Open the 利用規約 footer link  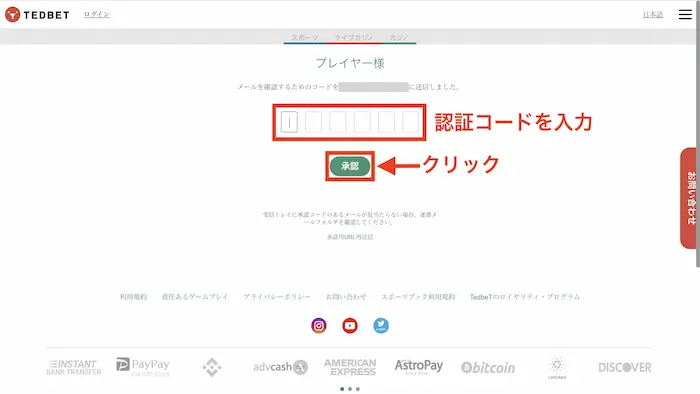tap(133, 297)
